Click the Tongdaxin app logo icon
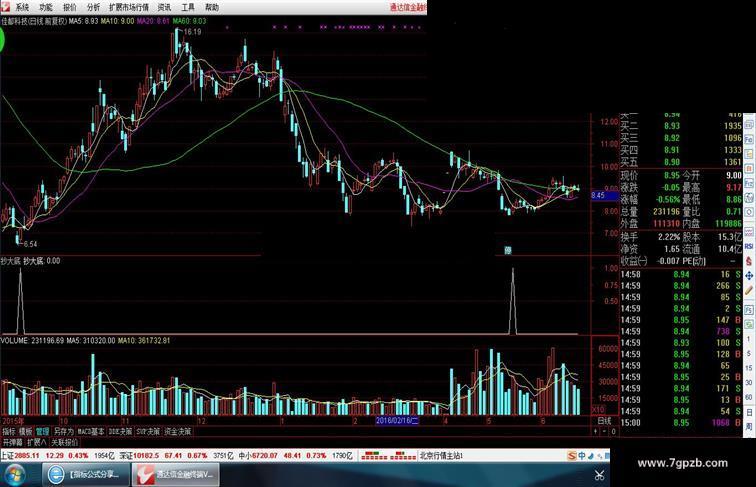 coord(5,7)
